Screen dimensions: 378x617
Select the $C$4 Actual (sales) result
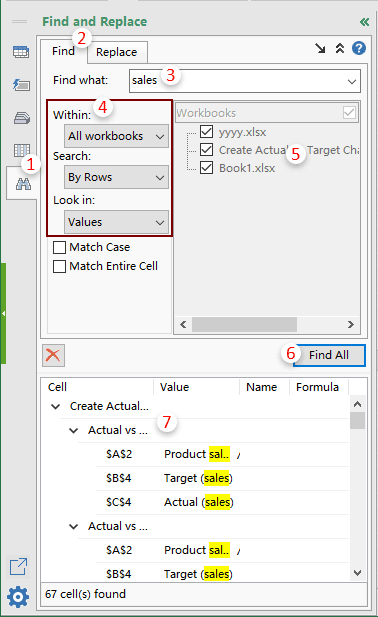pos(222,502)
